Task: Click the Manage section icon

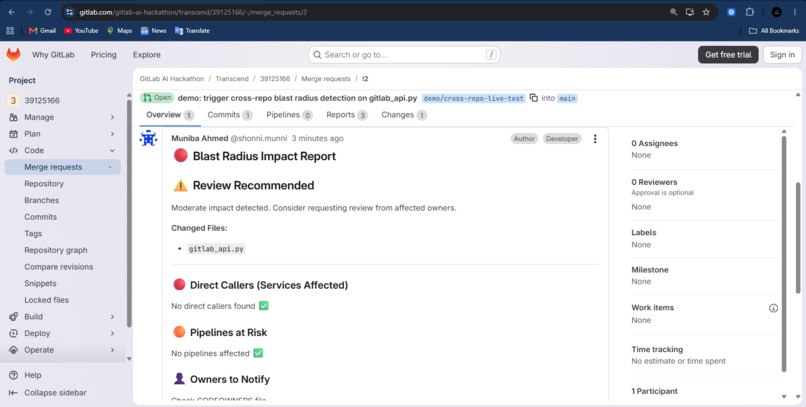Action: click(13, 117)
